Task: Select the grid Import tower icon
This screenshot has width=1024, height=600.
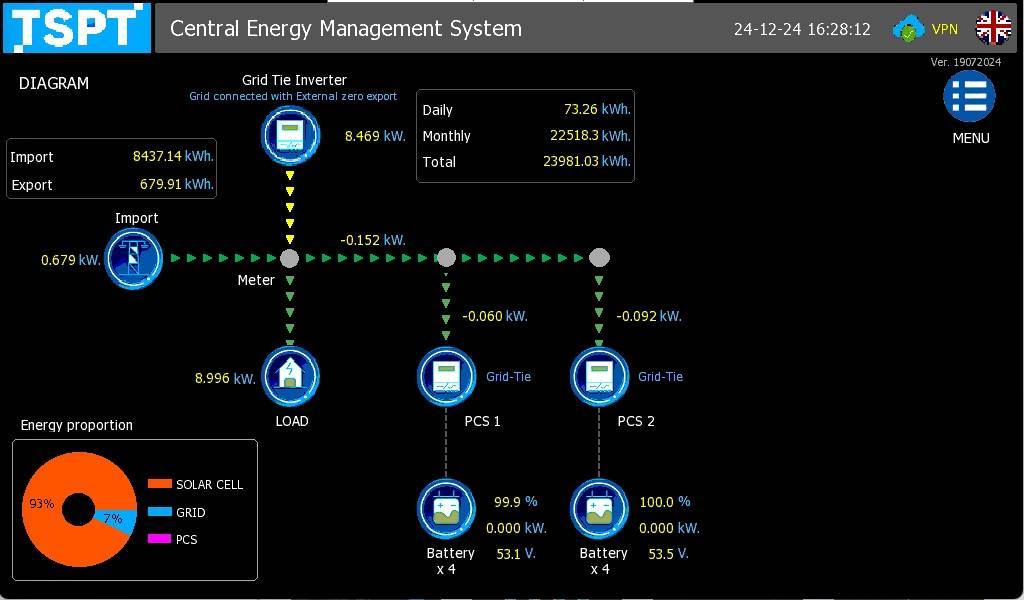Action: 134,259
